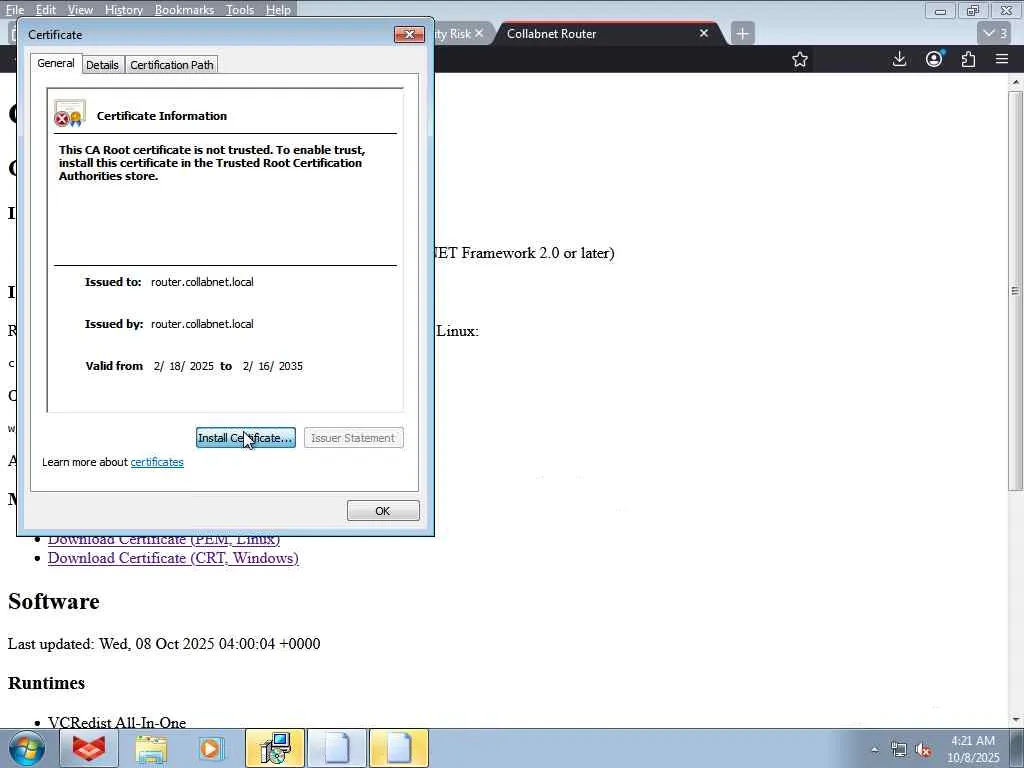This screenshot has width=1024, height=768.
Task: Open the Help menu
Action: (278, 10)
